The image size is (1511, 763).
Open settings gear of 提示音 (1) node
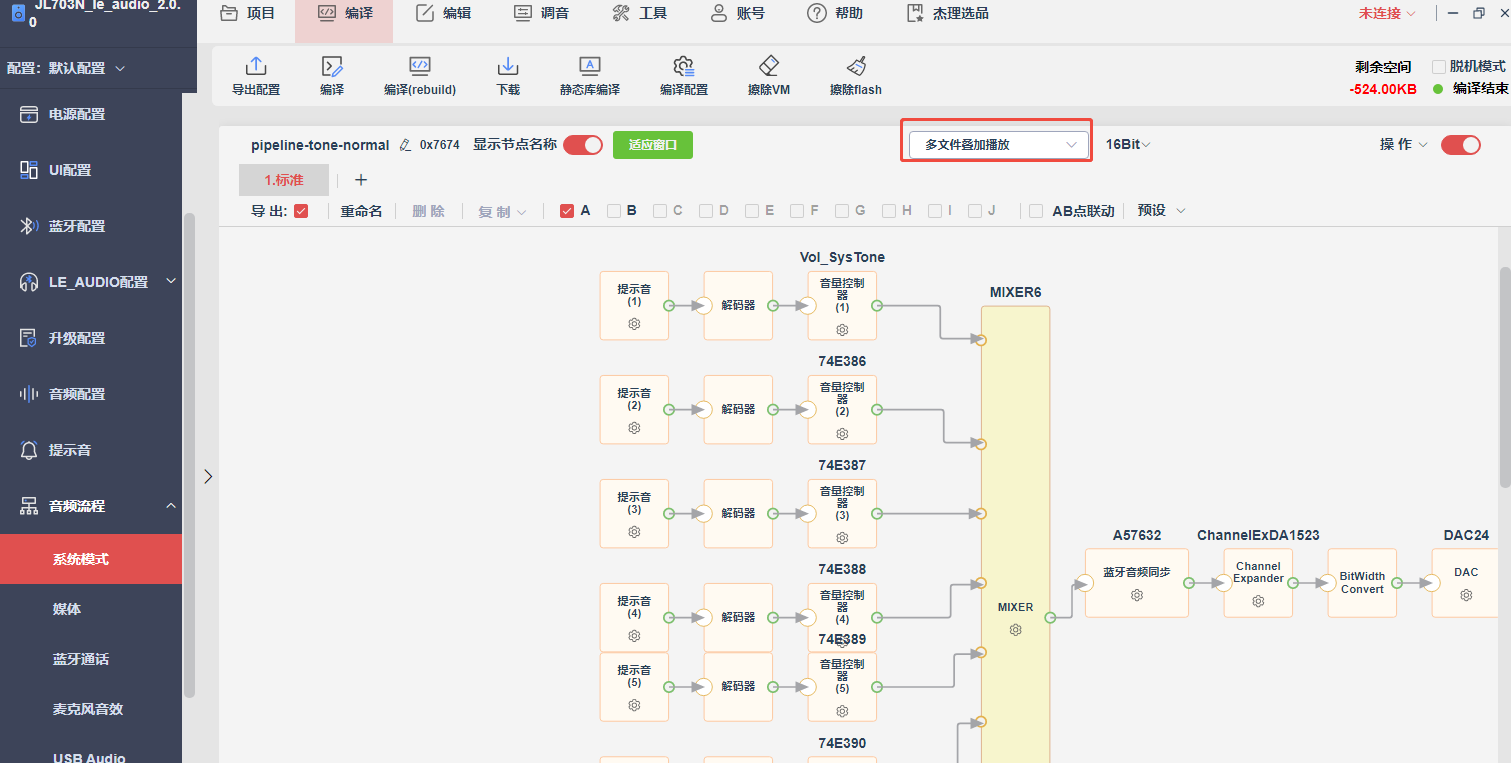[634, 324]
